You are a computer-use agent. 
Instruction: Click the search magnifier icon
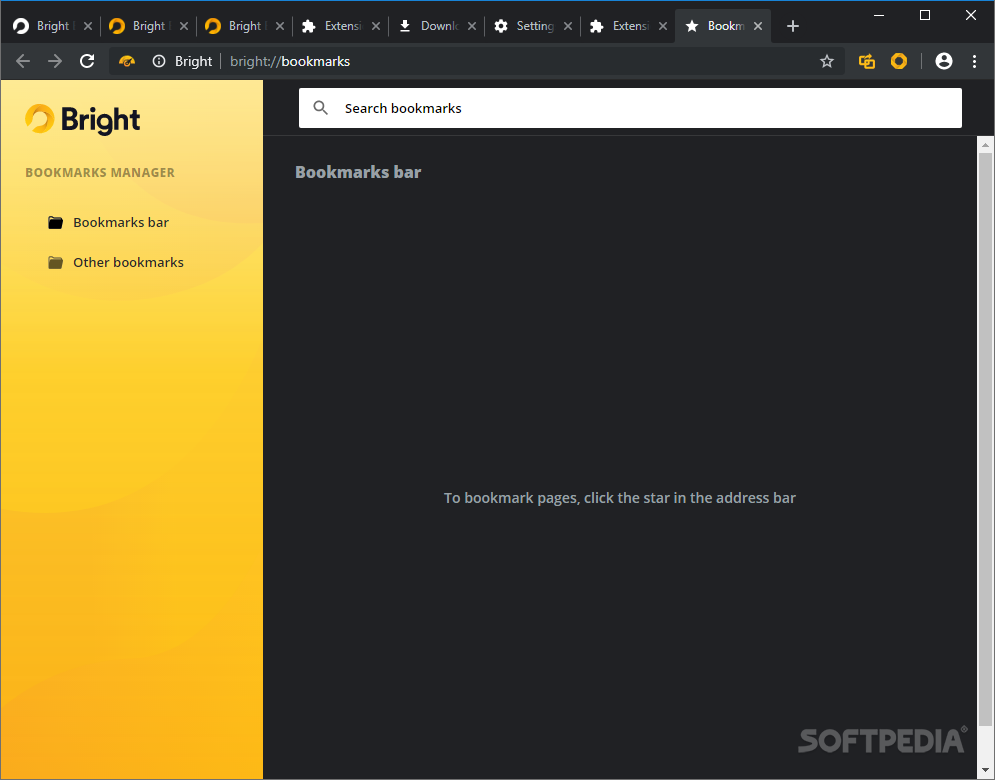coord(320,108)
